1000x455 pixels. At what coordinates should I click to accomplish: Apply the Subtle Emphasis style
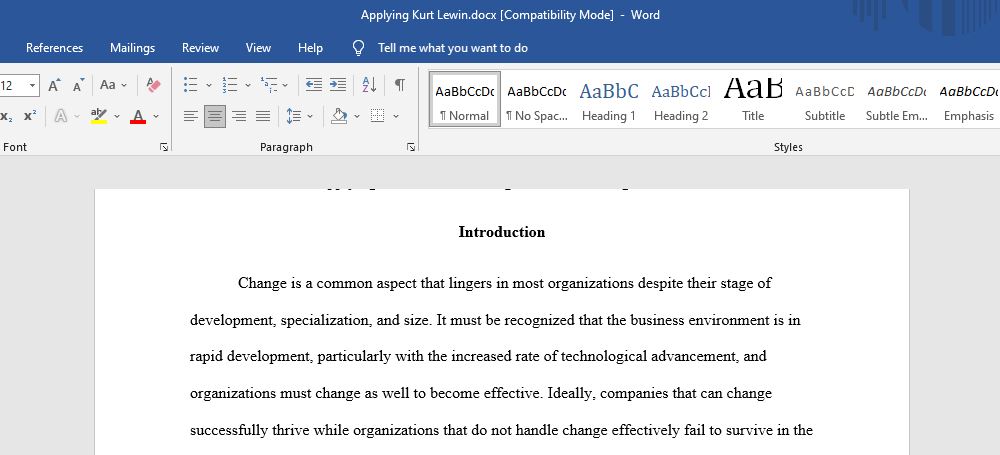896,99
